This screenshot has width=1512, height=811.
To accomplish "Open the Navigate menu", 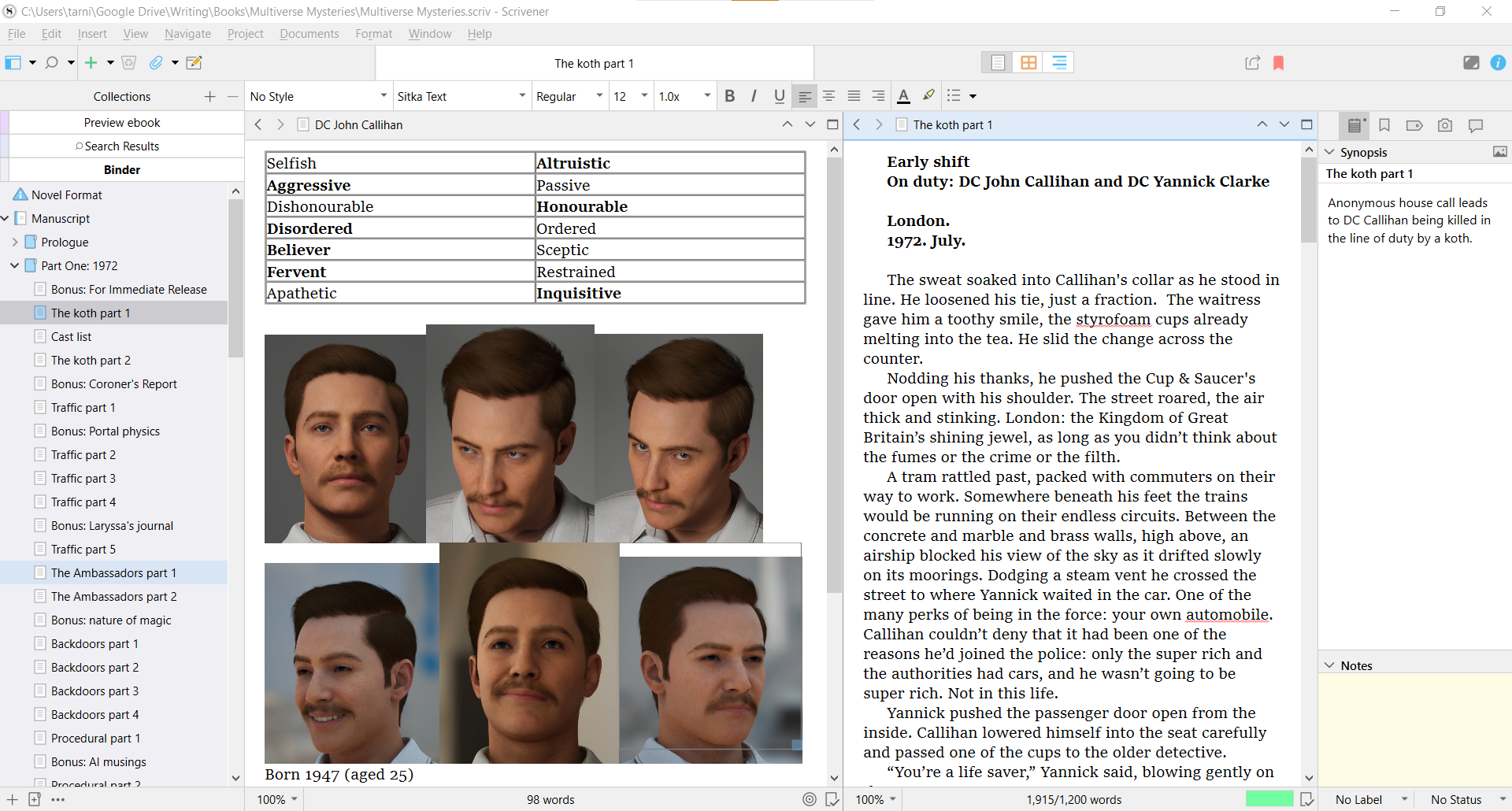I will 187,33.
